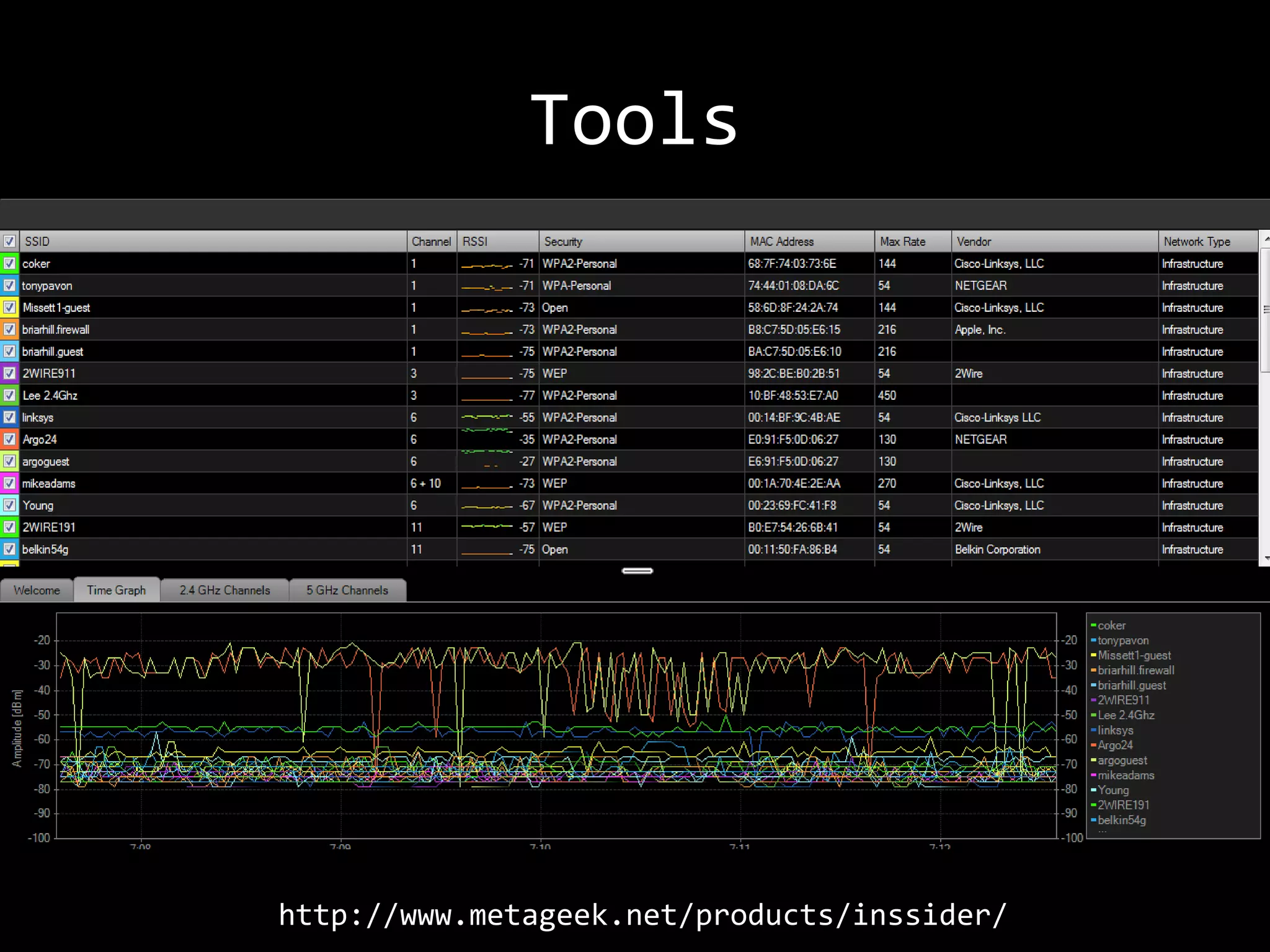Select argoguest in the graph legend

[x=1119, y=760]
